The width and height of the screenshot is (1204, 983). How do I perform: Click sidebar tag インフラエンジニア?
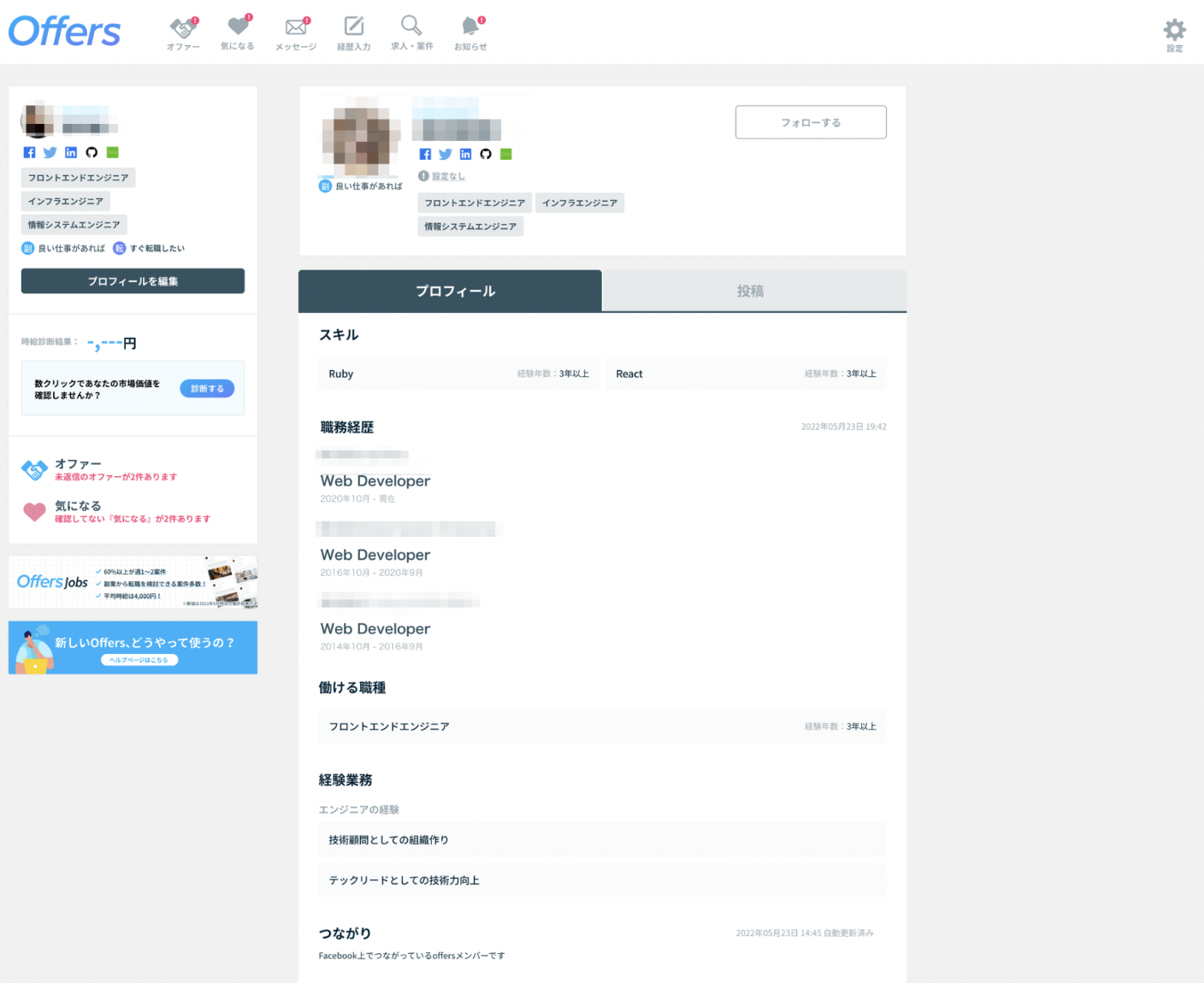(x=66, y=202)
